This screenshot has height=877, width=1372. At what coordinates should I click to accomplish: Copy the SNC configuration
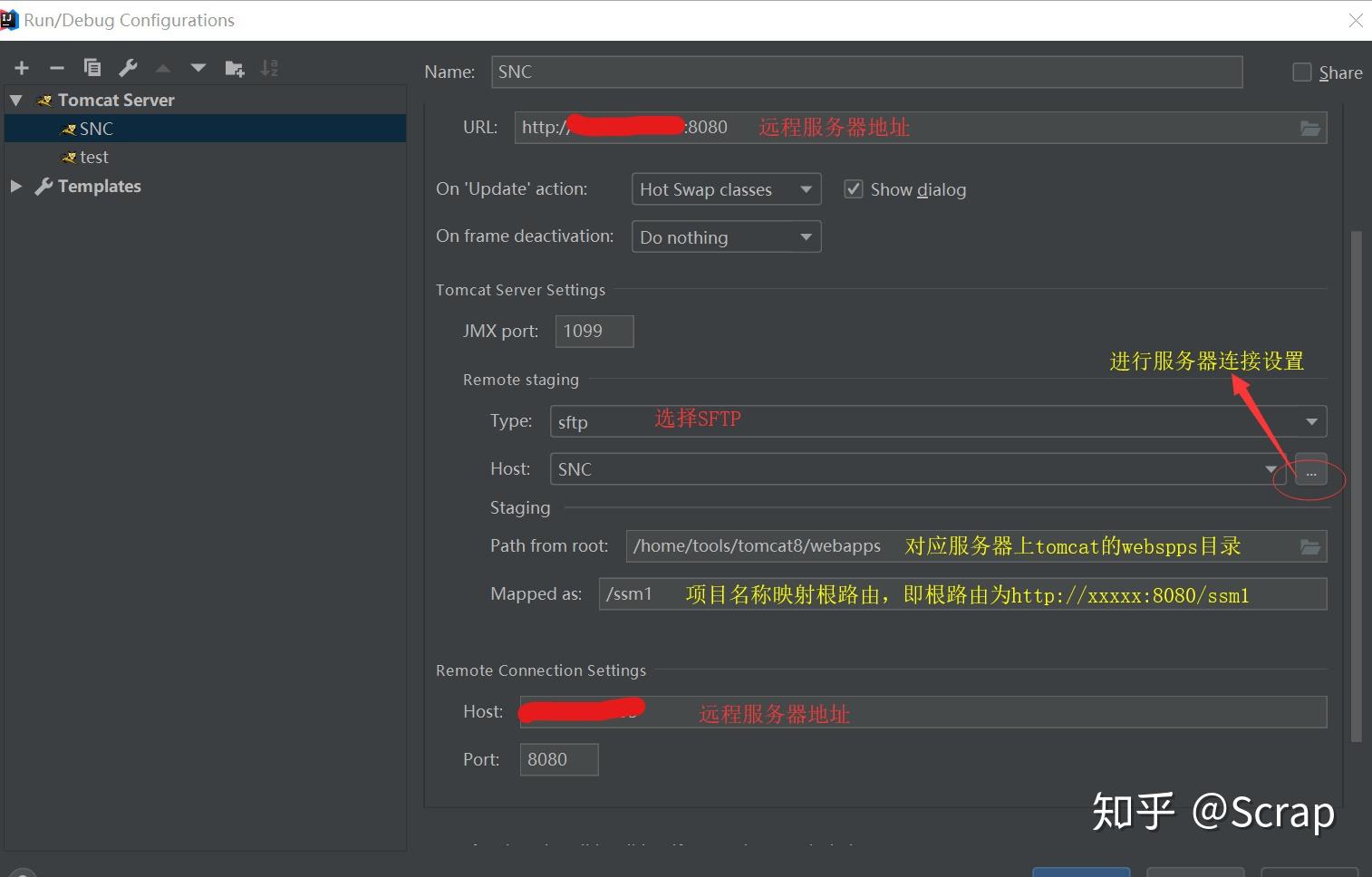(x=92, y=67)
